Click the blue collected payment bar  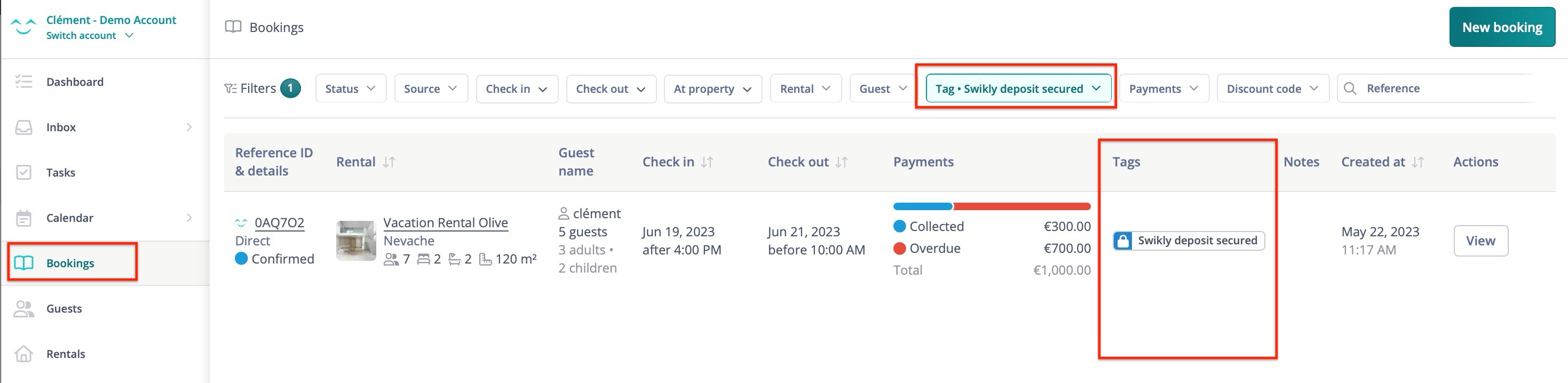(x=923, y=206)
